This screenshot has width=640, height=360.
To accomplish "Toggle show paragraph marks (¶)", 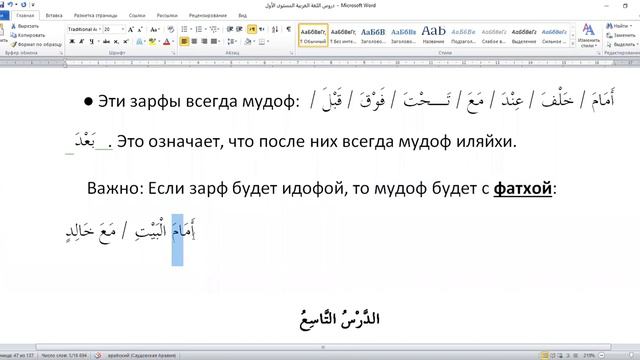I will [x=289, y=29].
